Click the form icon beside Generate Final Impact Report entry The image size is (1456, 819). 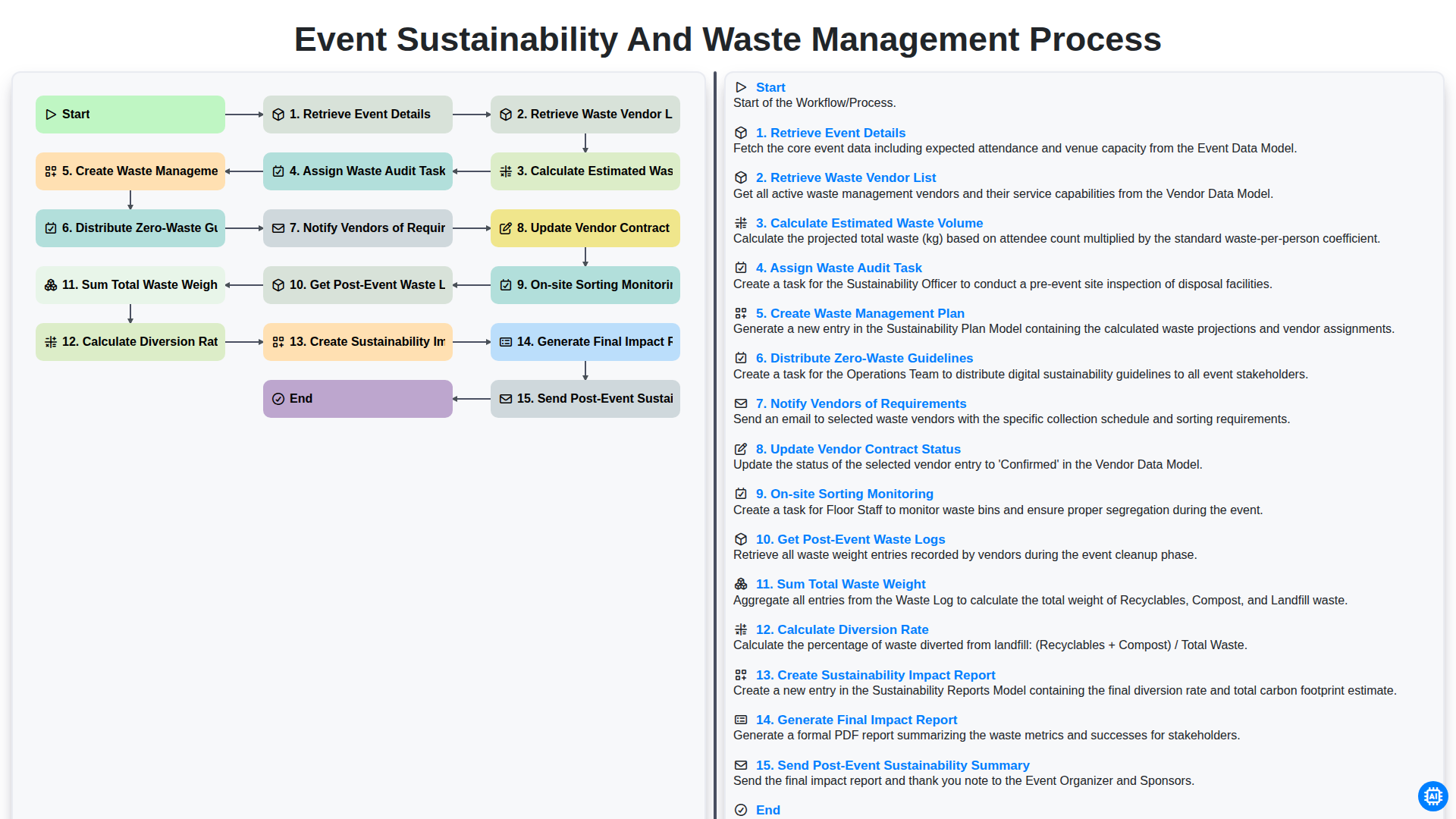pyautogui.click(x=741, y=720)
